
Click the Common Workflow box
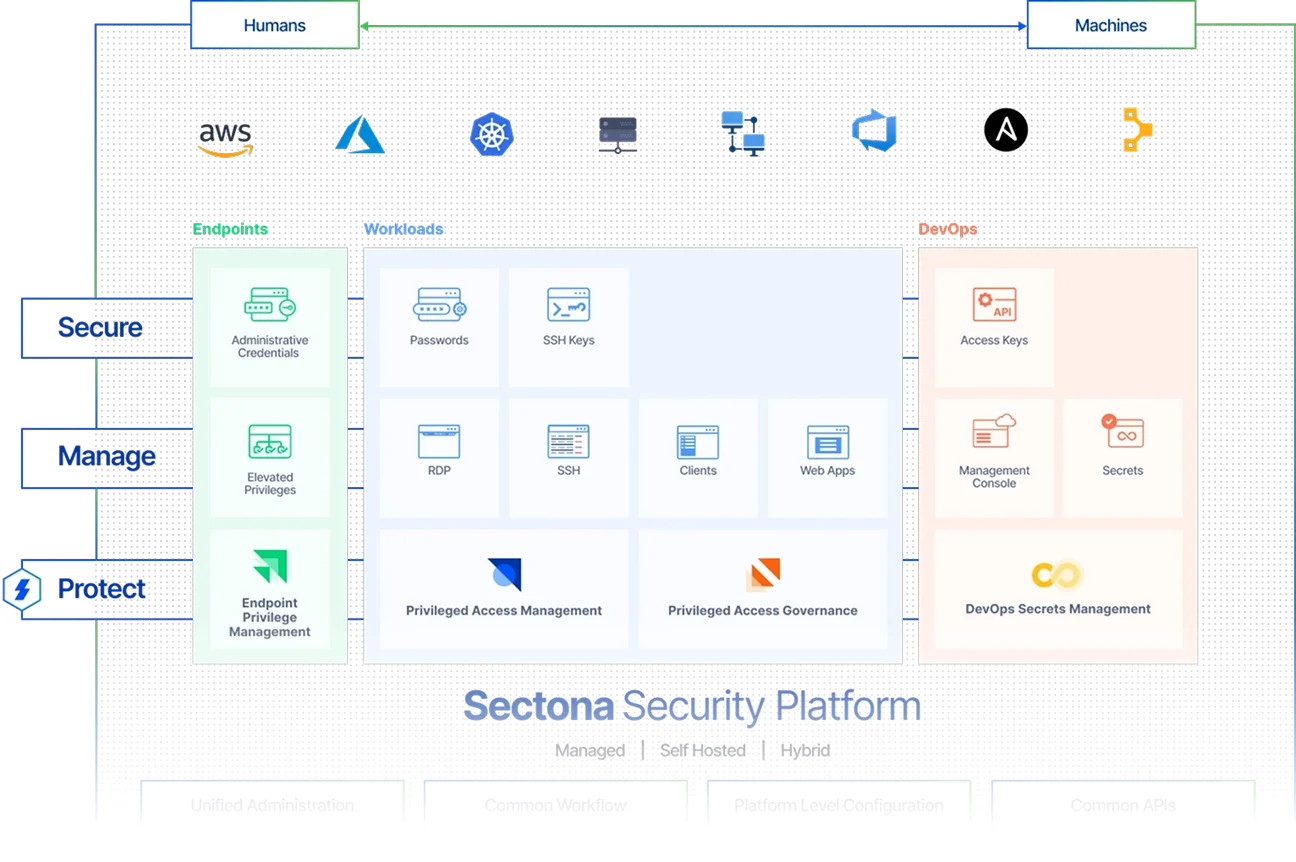555,802
